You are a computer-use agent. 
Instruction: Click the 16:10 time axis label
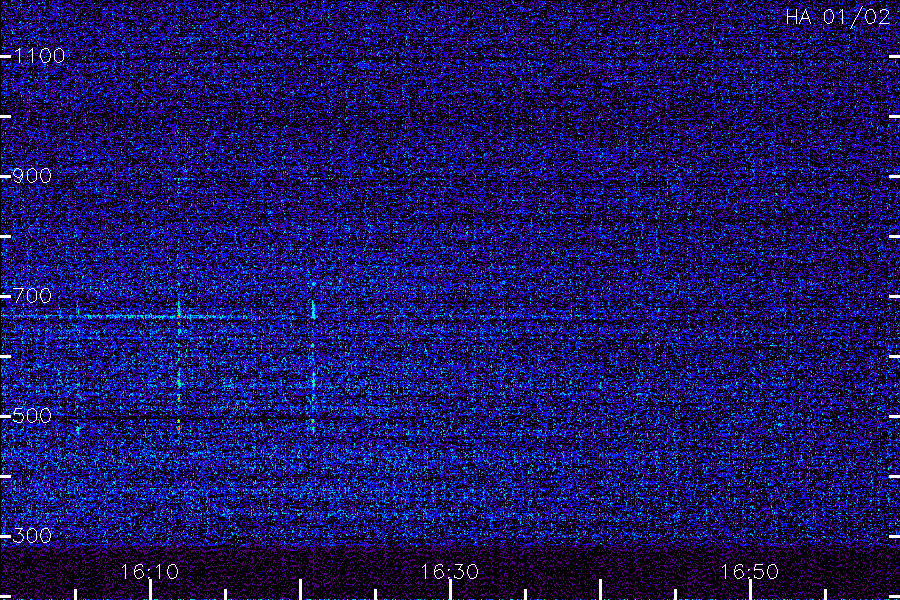[149, 572]
